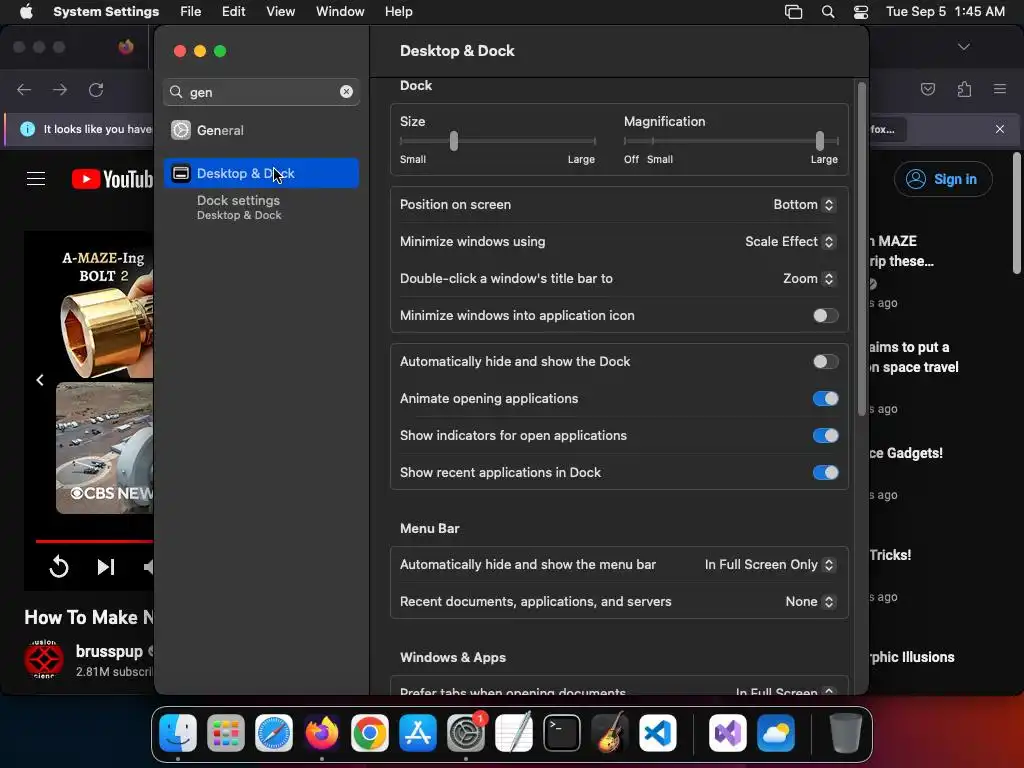Launch Safari from the Dock
1024x768 pixels.
[274, 733]
